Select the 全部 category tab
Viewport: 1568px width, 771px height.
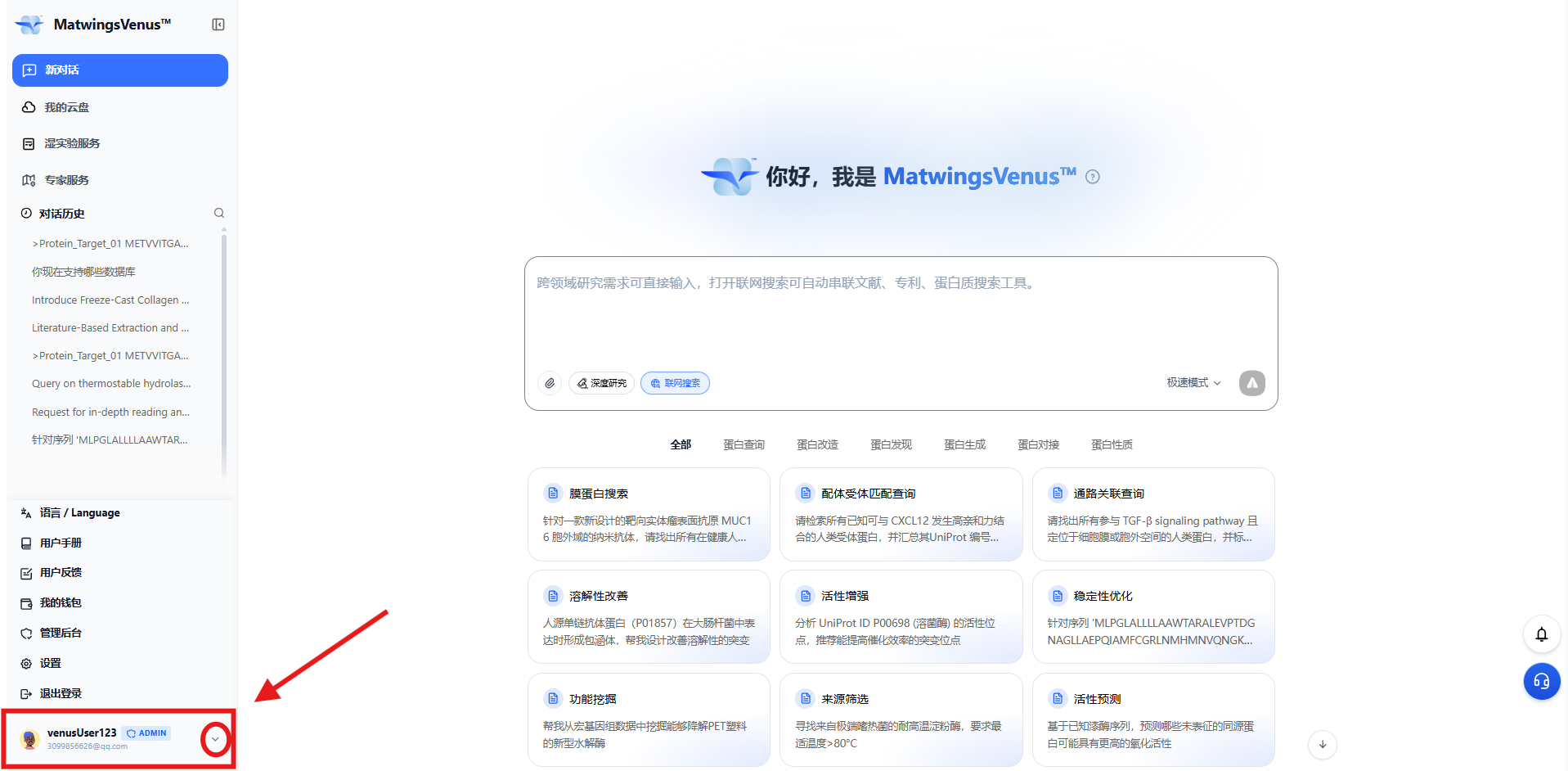pos(681,445)
